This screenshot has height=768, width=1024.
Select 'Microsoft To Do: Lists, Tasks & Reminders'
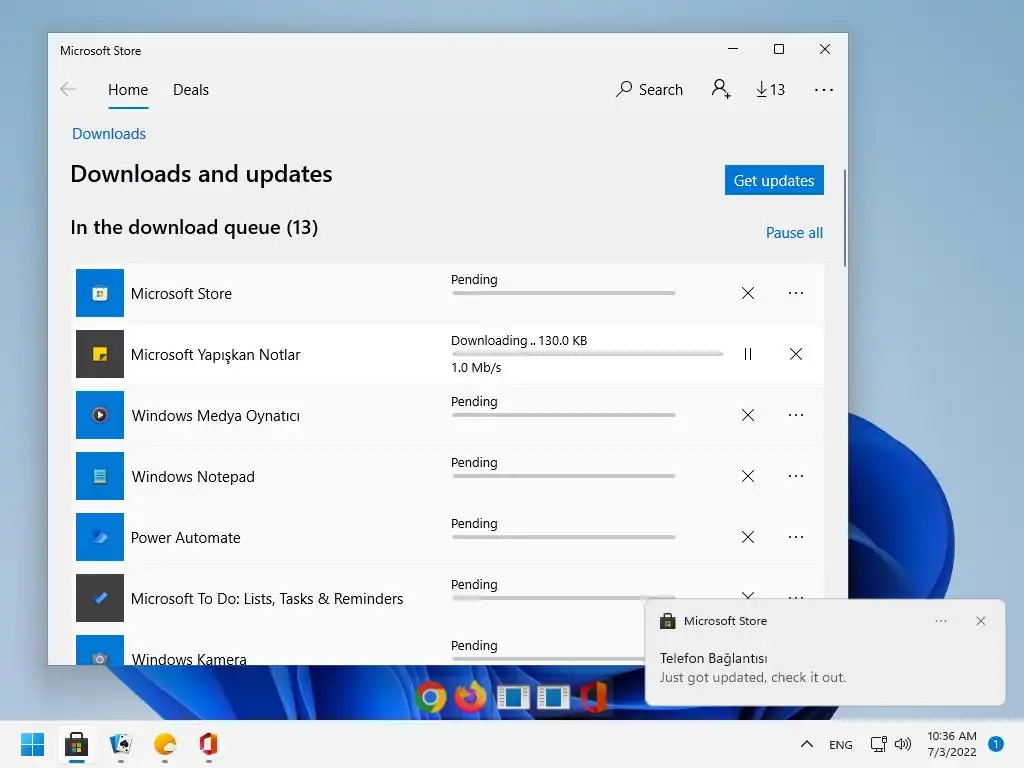point(267,599)
